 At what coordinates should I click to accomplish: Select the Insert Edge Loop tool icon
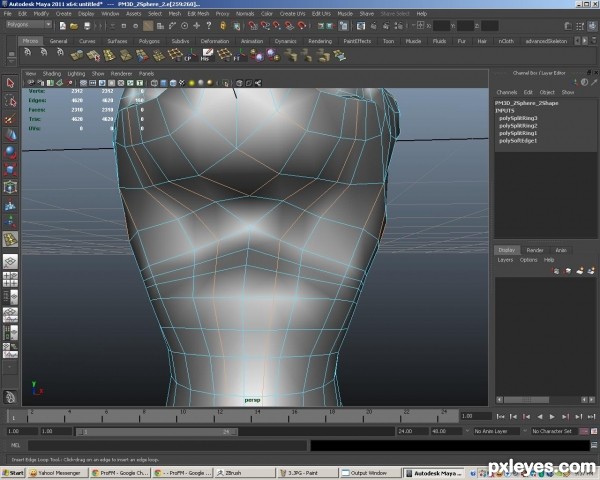[10, 239]
